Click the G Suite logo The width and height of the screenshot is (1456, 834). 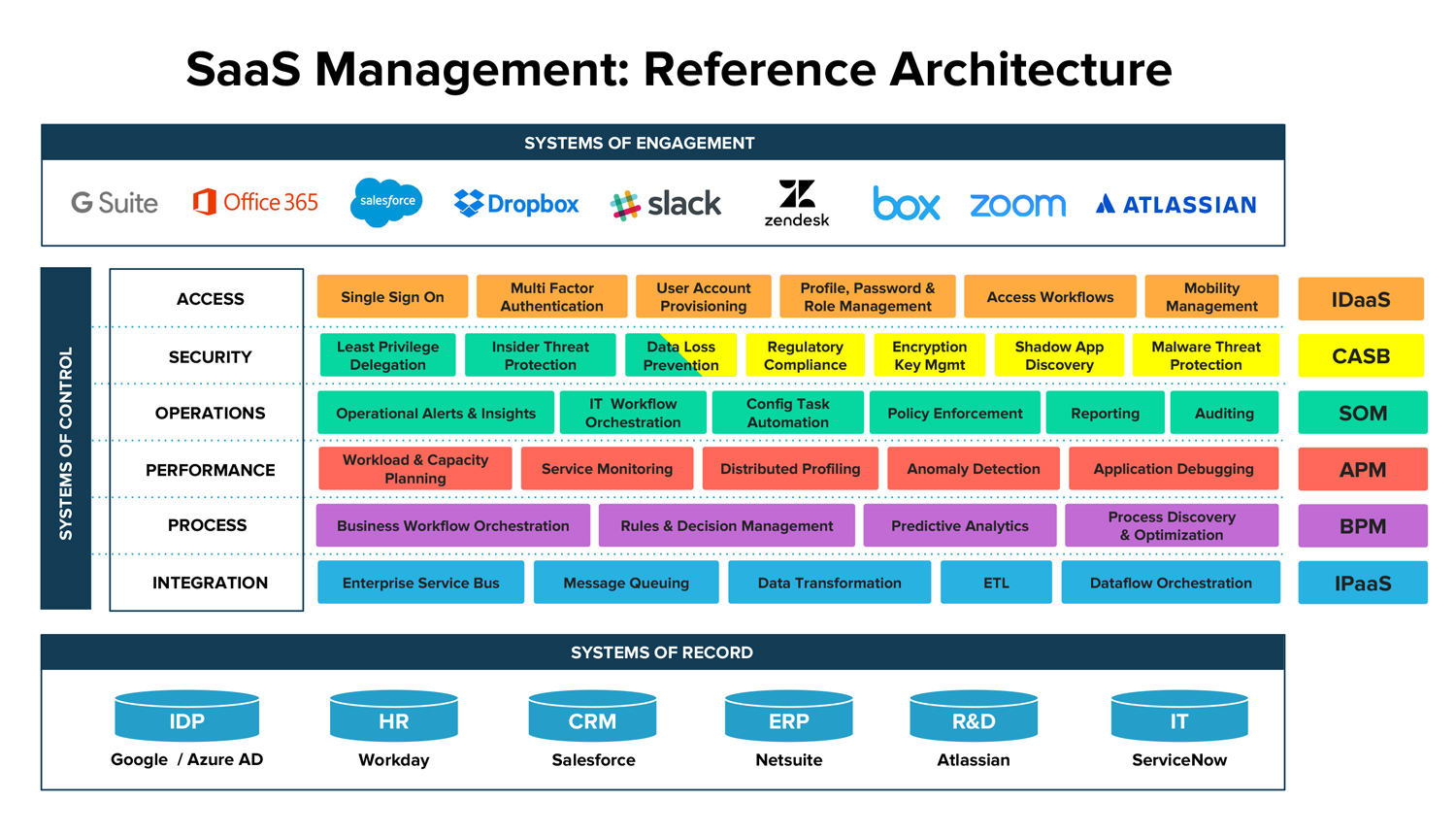113,203
